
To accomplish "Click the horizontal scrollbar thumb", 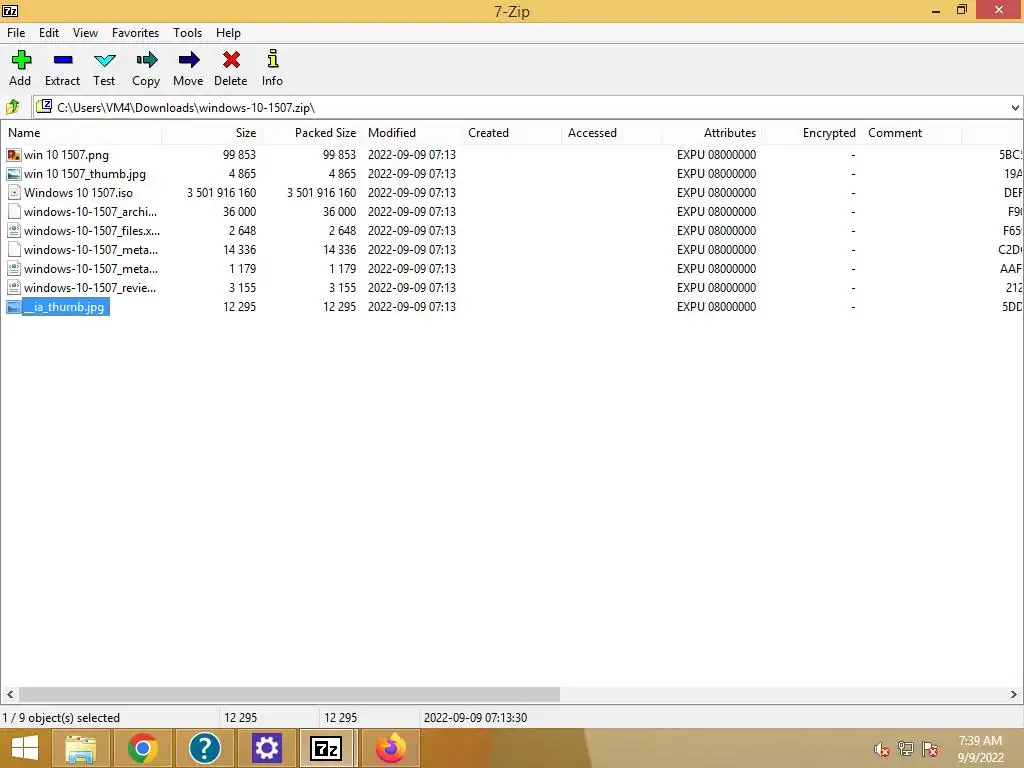I will [289, 694].
